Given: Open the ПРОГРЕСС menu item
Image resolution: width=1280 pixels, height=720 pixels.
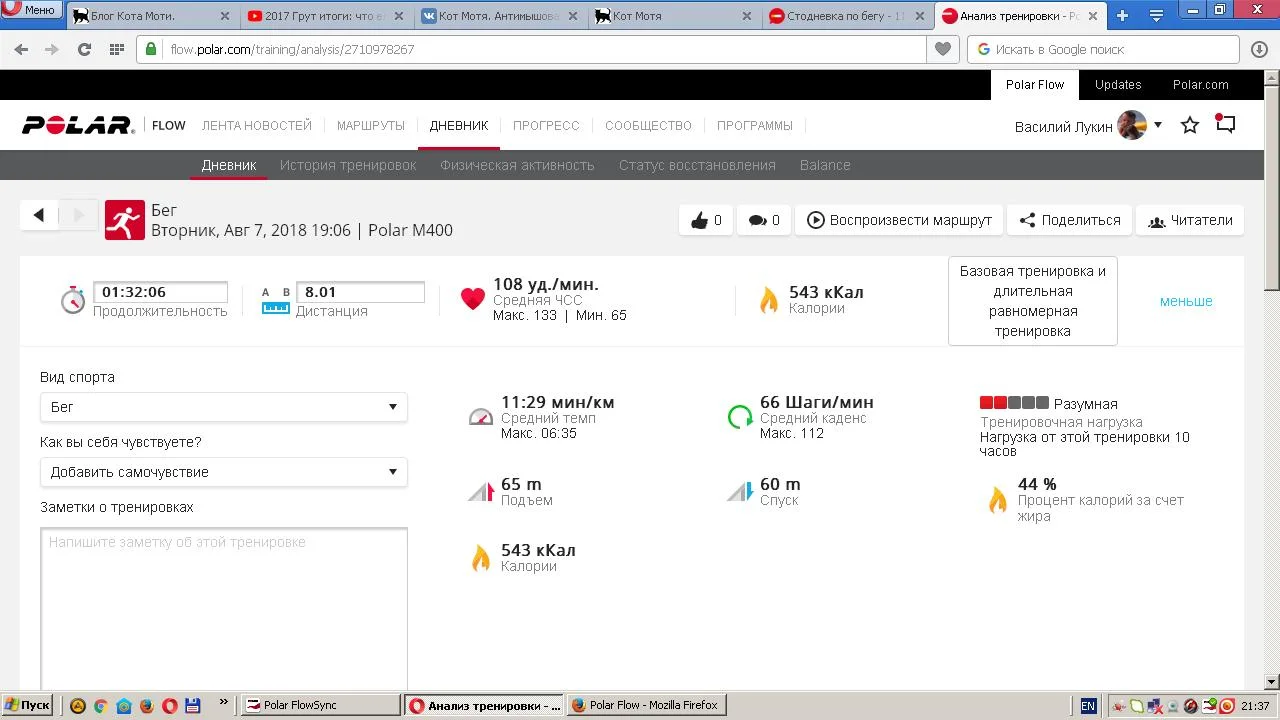Looking at the screenshot, I should (546, 125).
